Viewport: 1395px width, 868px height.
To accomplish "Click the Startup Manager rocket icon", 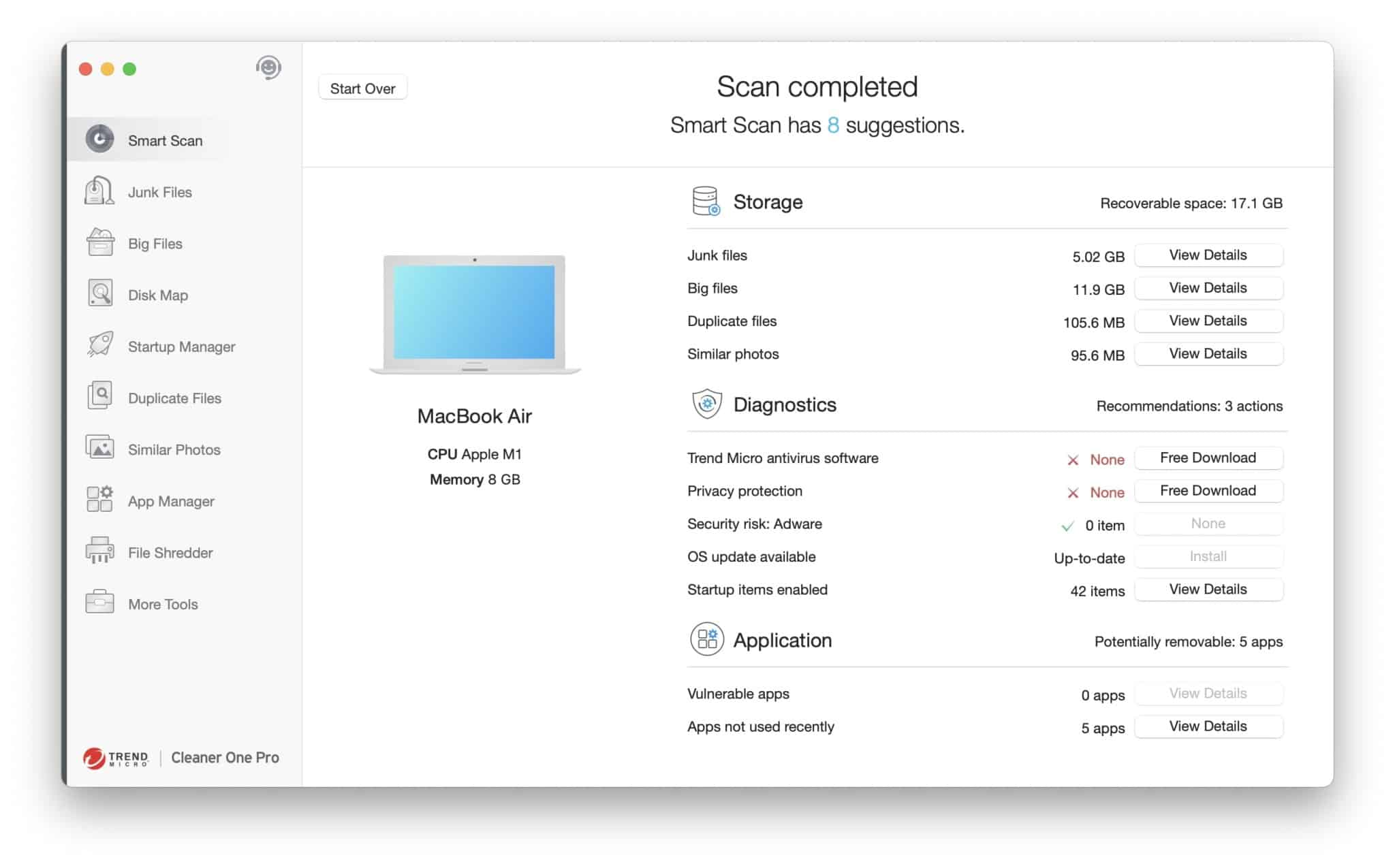I will pos(100,345).
